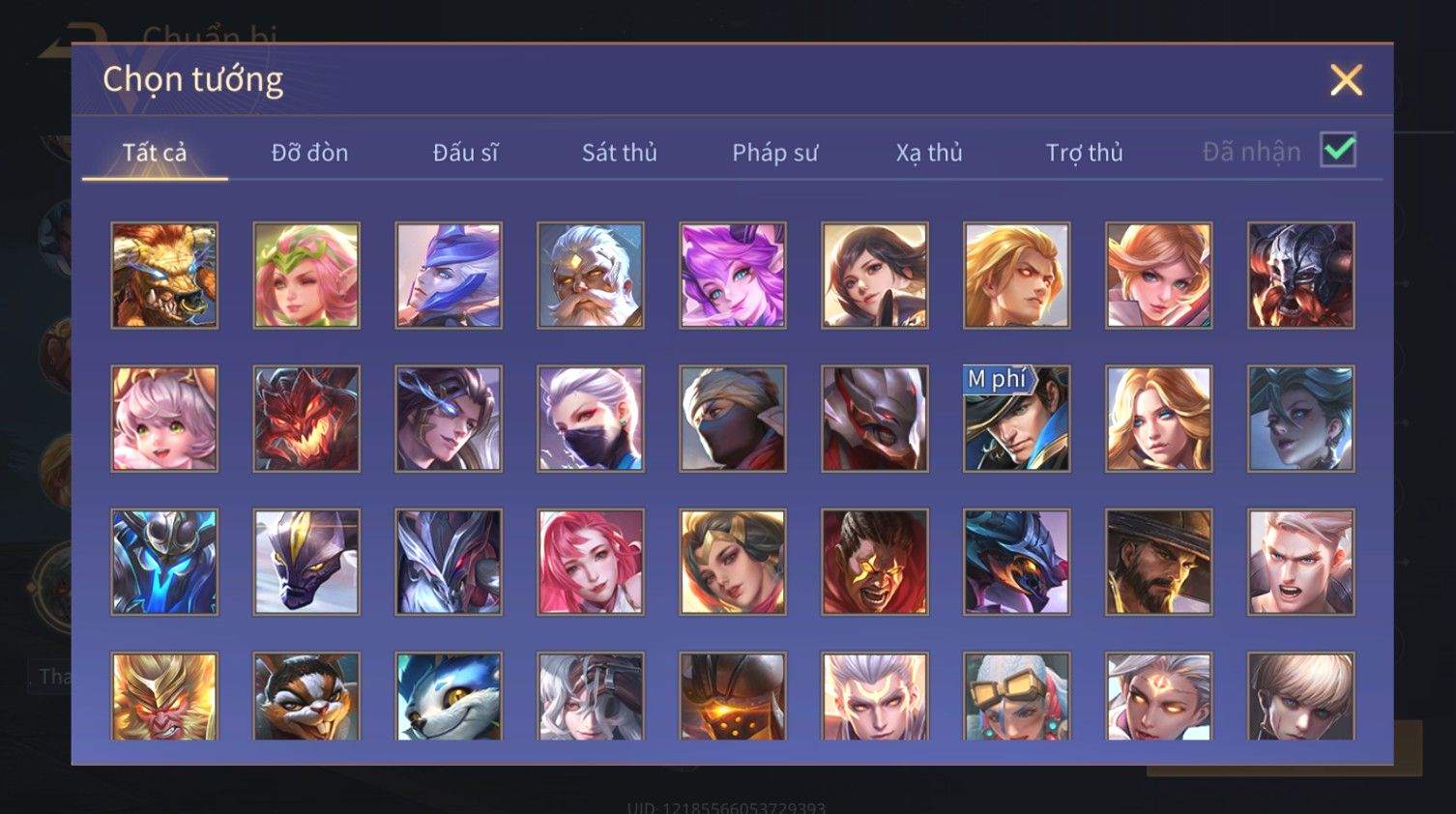This screenshot has height=814, width=1456.
Task: Select the horned-helmet viking with red beard
Action: [x=1301, y=276]
